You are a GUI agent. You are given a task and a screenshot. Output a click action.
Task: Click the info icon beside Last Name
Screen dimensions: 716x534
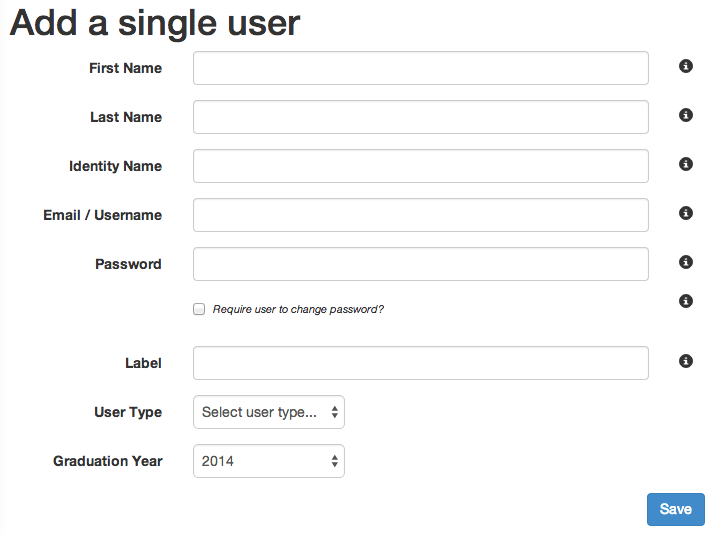tap(685, 115)
